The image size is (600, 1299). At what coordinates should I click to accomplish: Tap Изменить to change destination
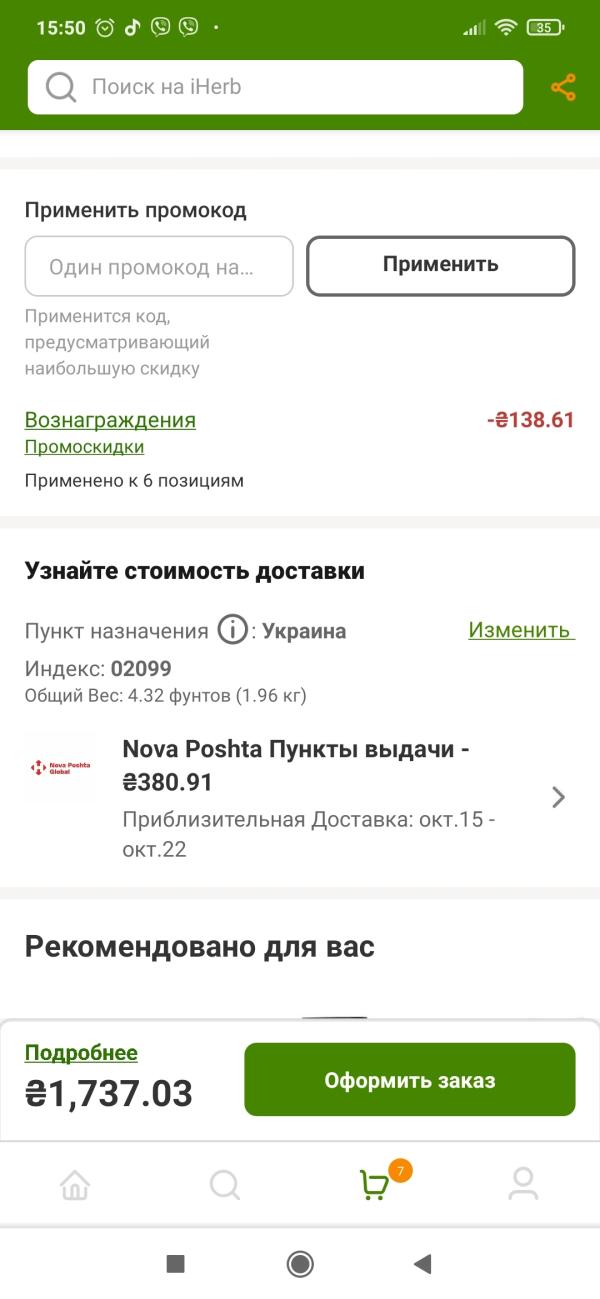coord(522,630)
